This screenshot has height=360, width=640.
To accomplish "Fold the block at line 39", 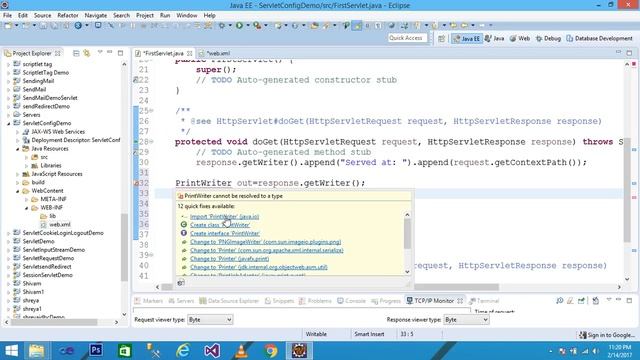I will pyautogui.click(x=151, y=255).
